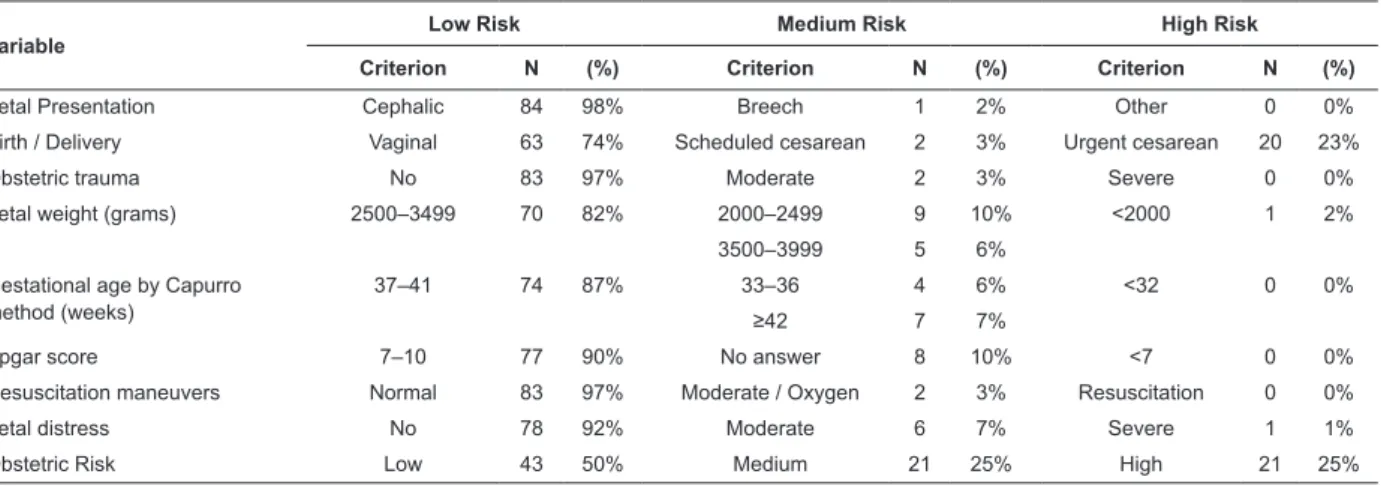Click the Urgent cesarean cell

pyautogui.click(x=1157, y=143)
